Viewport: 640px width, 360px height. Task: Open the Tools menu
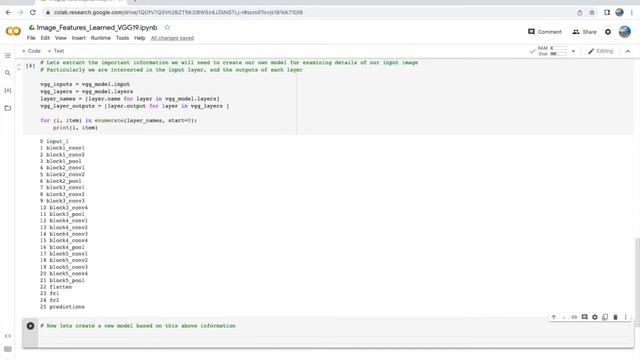(x=122, y=38)
